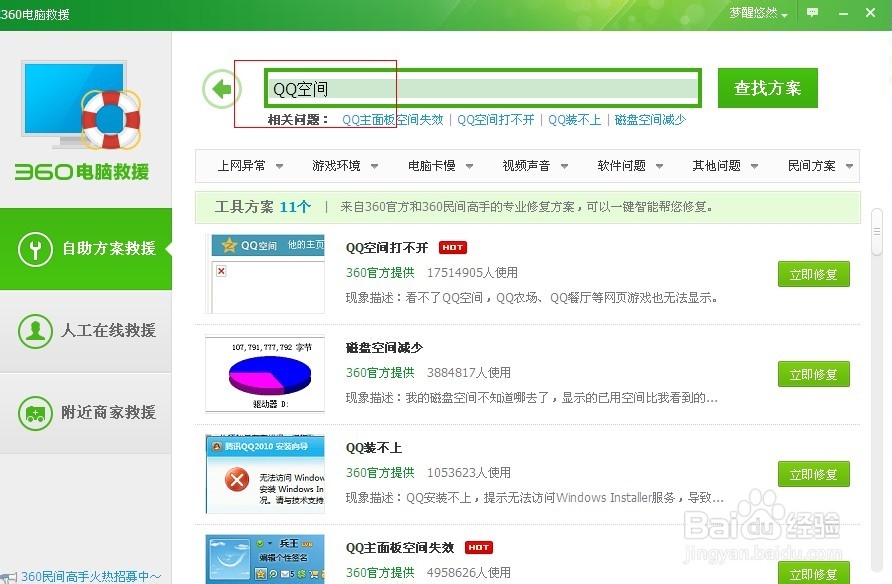892x584 pixels.
Task: Click 立即修复 for QQ空间打不开
Action: point(813,274)
